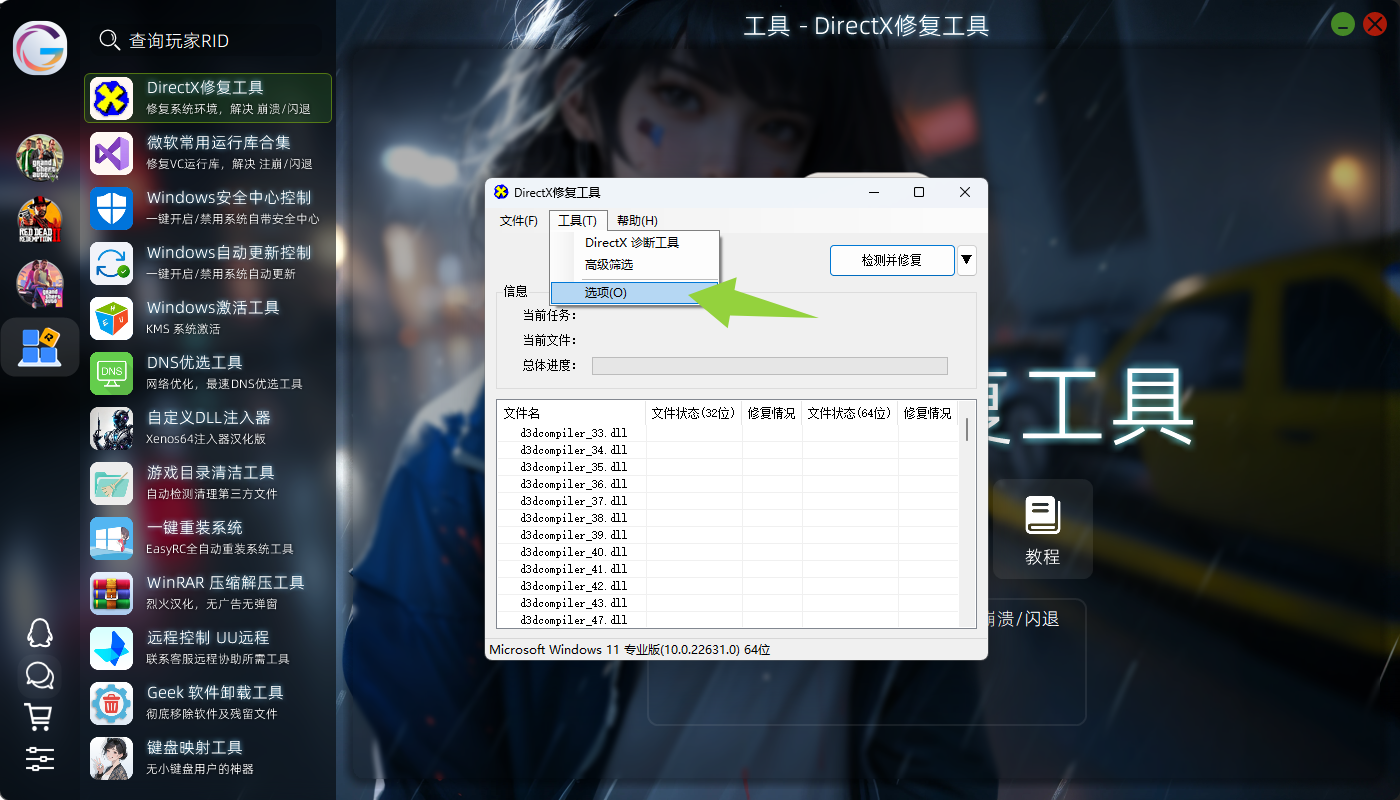Open the settings sliders icon at the bottom left

[39, 758]
